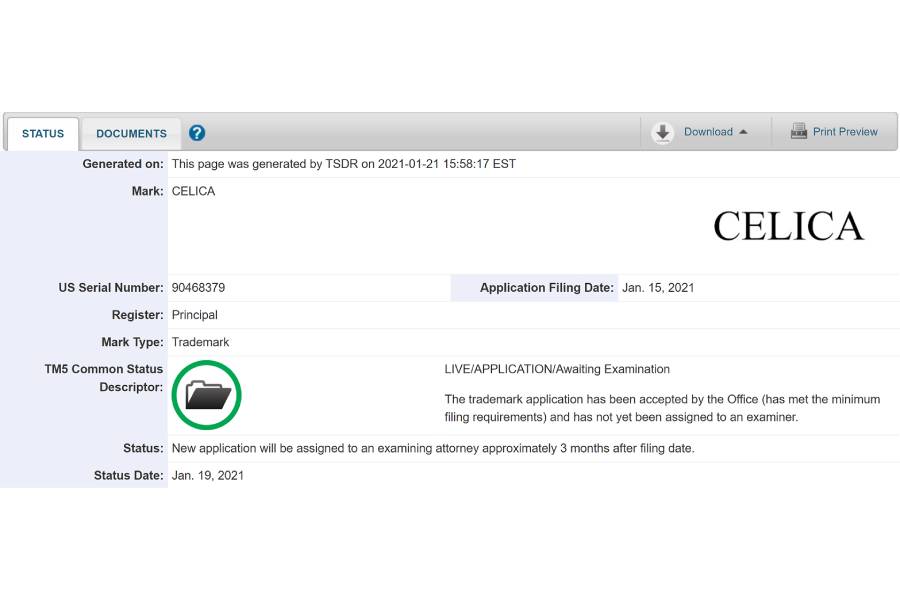The width and height of the screenshot is (900, 600).
Task: Click the Status Date value Jan. 19, 2021
Action: (208, 476)
